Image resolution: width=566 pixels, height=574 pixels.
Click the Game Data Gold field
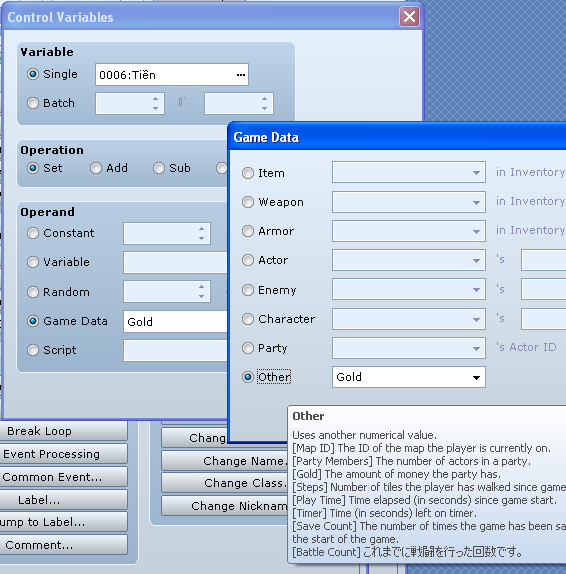tap(175, 322)
